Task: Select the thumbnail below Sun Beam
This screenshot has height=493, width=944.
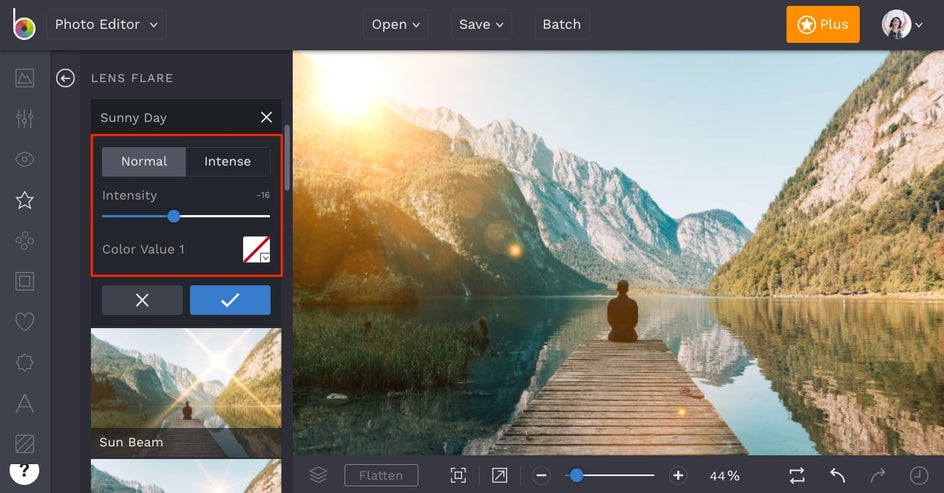Action: click(x=186, y=476)
